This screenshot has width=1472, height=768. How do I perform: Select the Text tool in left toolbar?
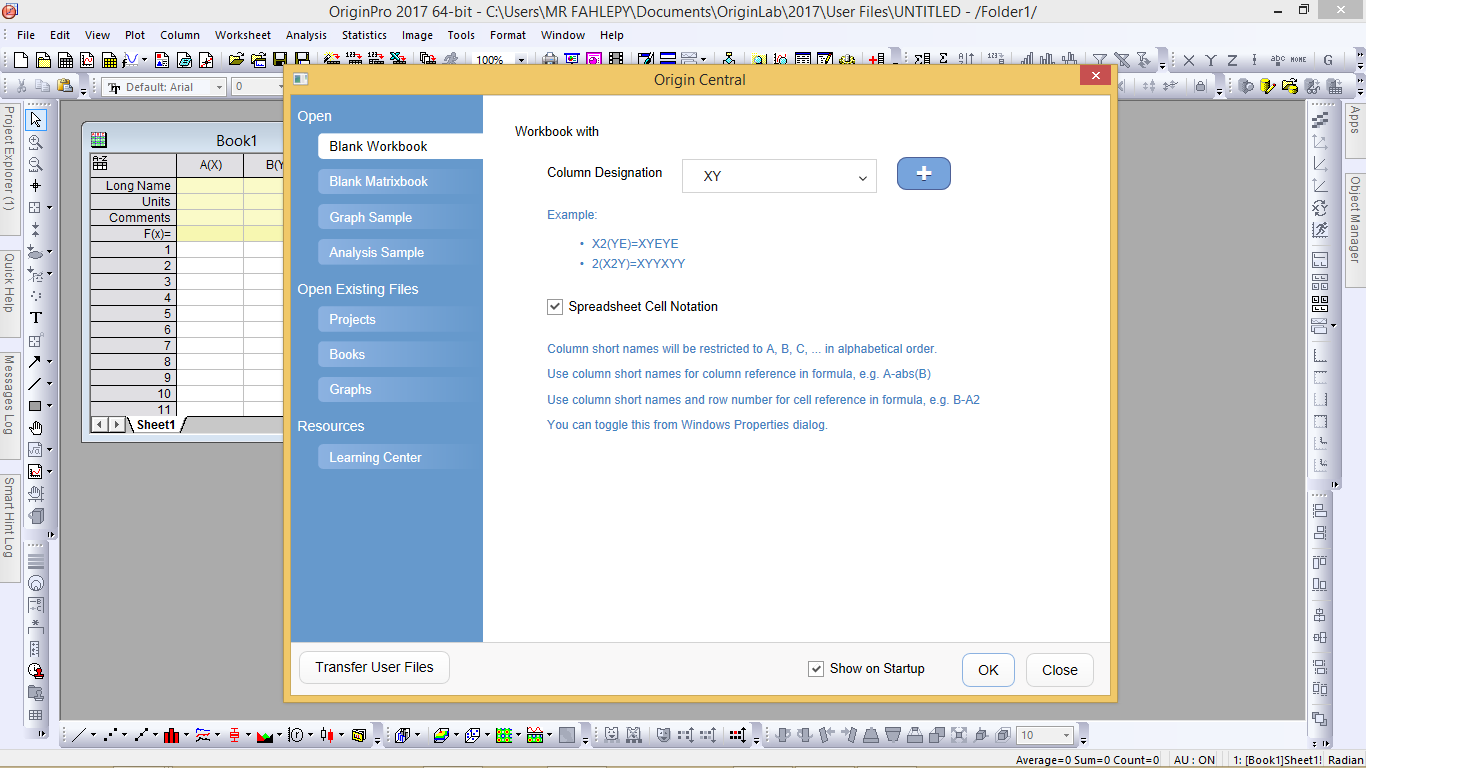coord(36,317)
